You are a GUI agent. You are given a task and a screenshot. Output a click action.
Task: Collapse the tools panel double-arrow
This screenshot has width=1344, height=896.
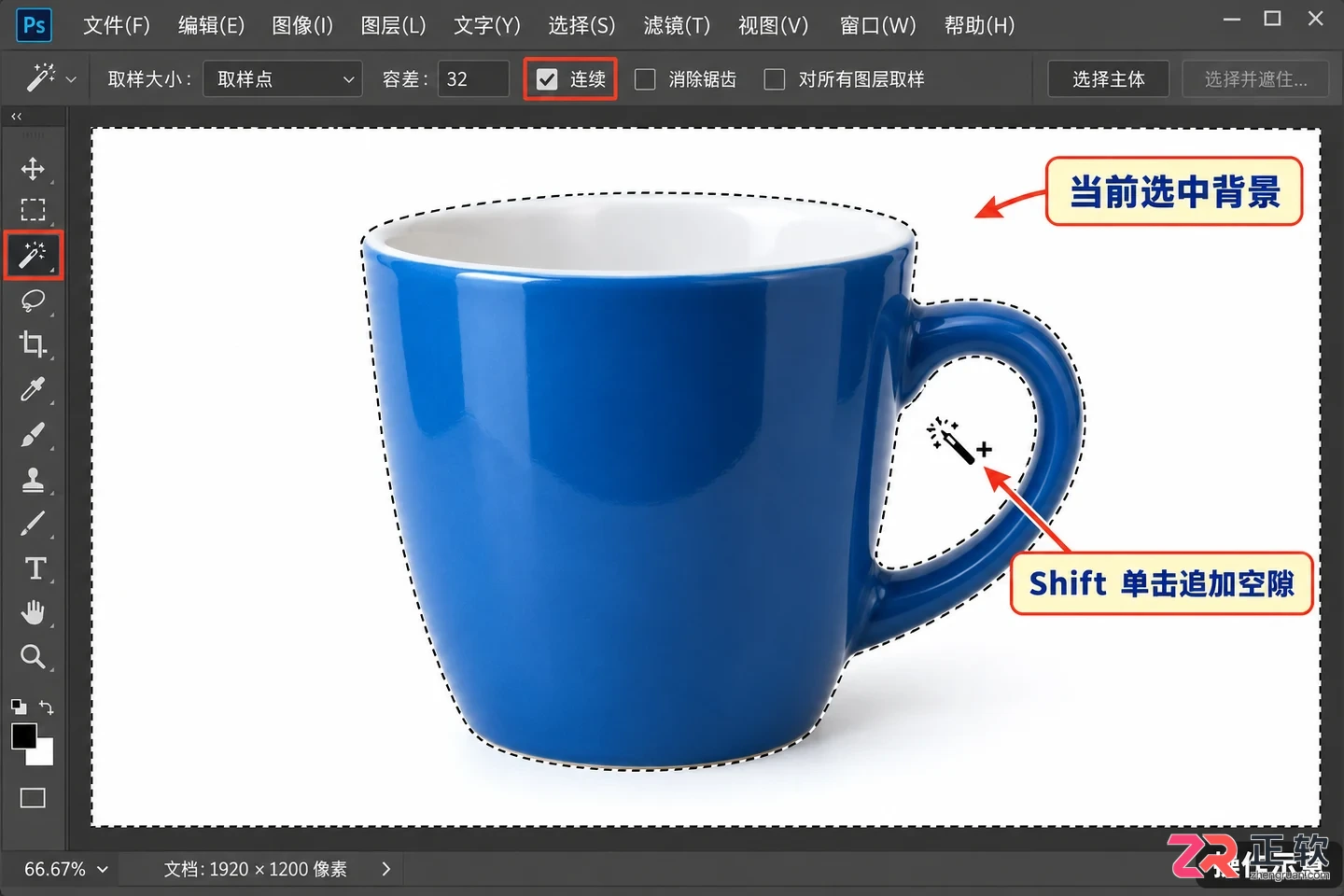(x=16, y=117)
